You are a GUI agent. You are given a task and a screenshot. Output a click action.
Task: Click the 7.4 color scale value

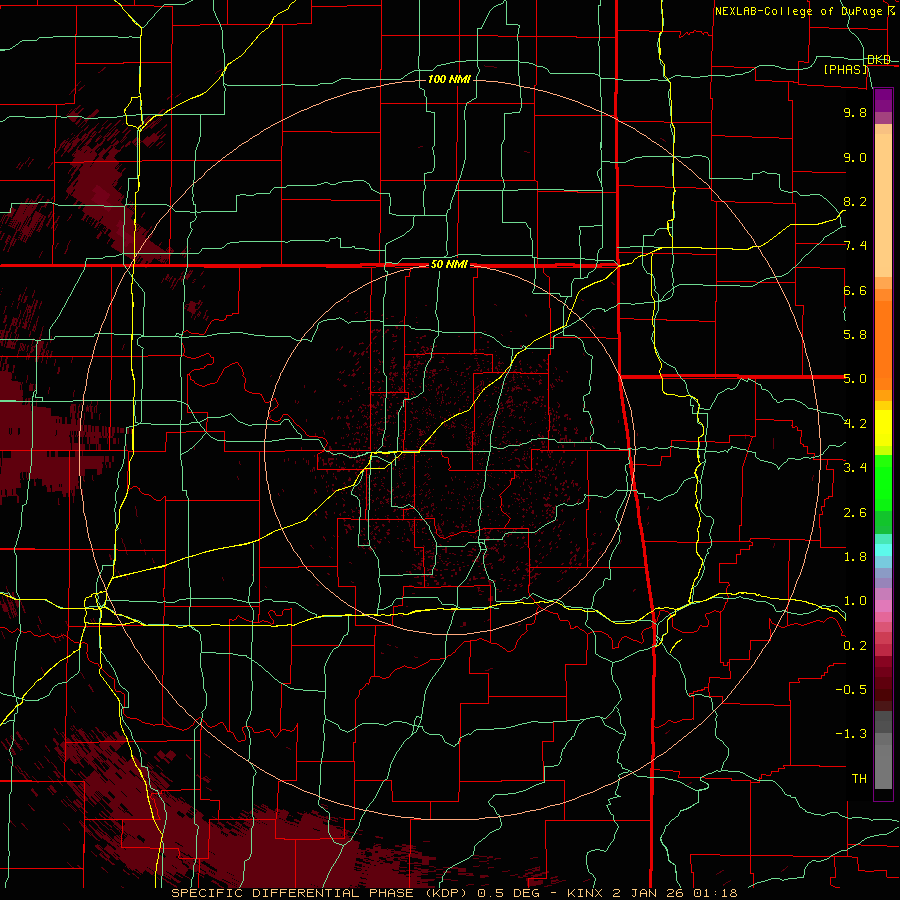[855, 246]
